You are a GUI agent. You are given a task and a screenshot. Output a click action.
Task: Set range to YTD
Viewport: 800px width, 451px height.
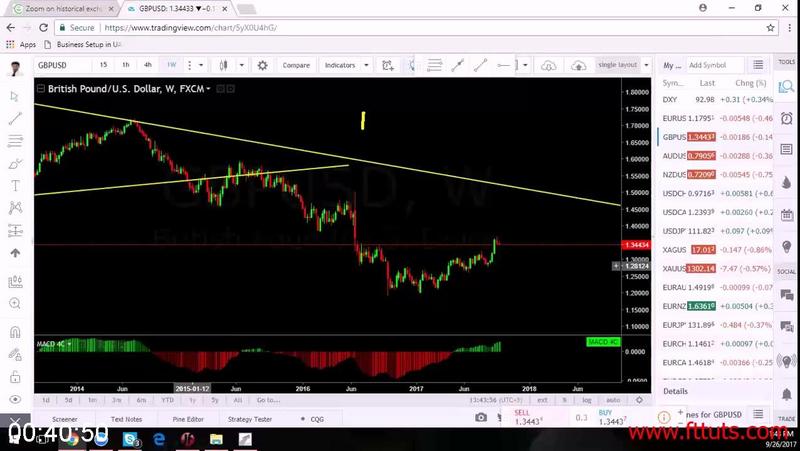[x=167, y=400]
